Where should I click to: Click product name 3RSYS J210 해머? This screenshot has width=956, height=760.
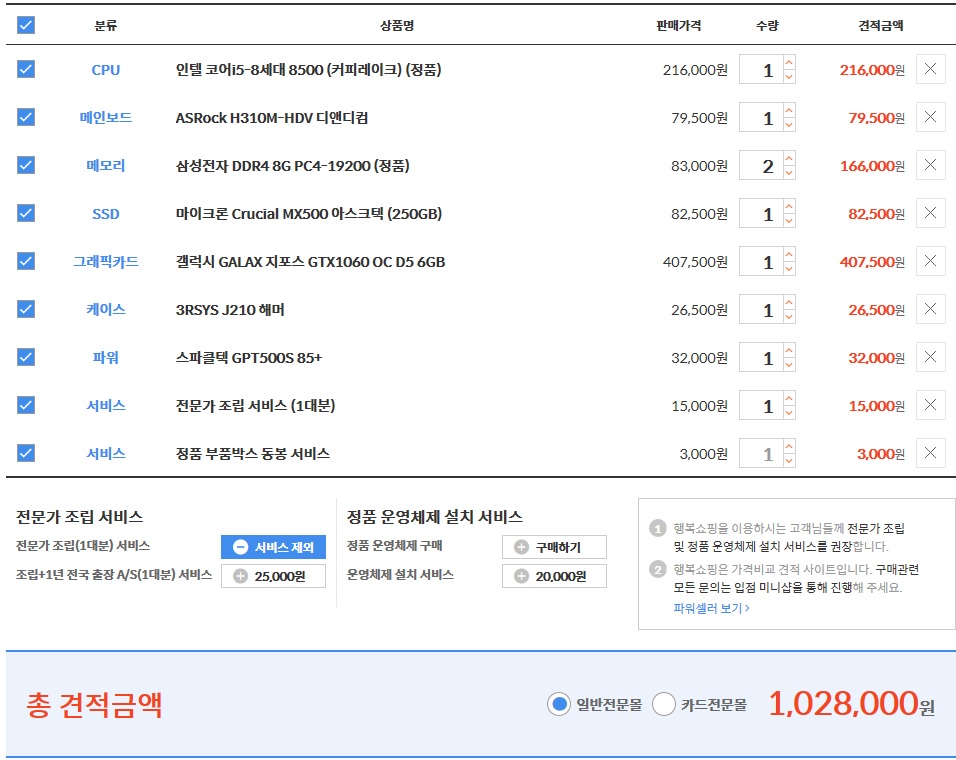(230, 310)
